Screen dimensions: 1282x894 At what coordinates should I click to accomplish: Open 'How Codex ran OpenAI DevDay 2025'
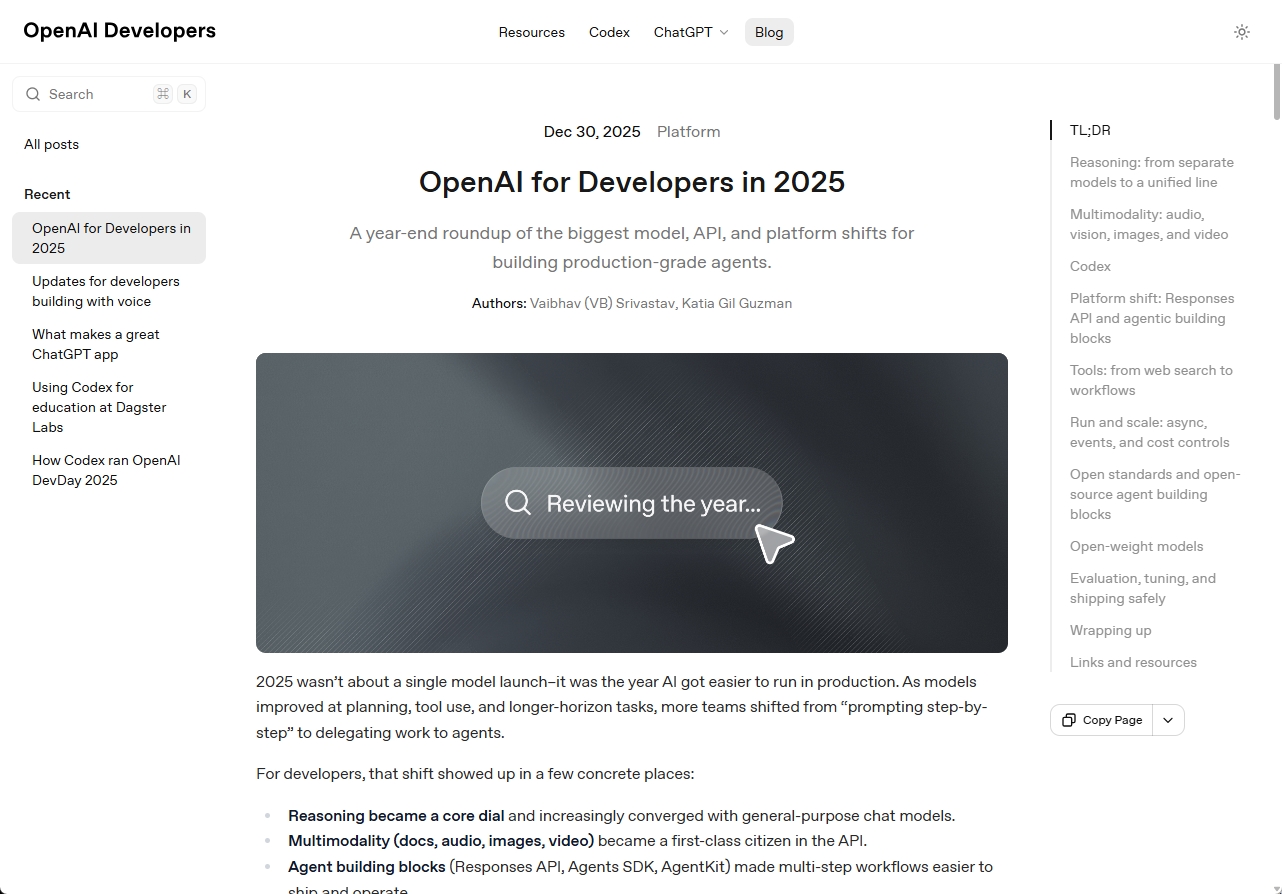(109, 470)
